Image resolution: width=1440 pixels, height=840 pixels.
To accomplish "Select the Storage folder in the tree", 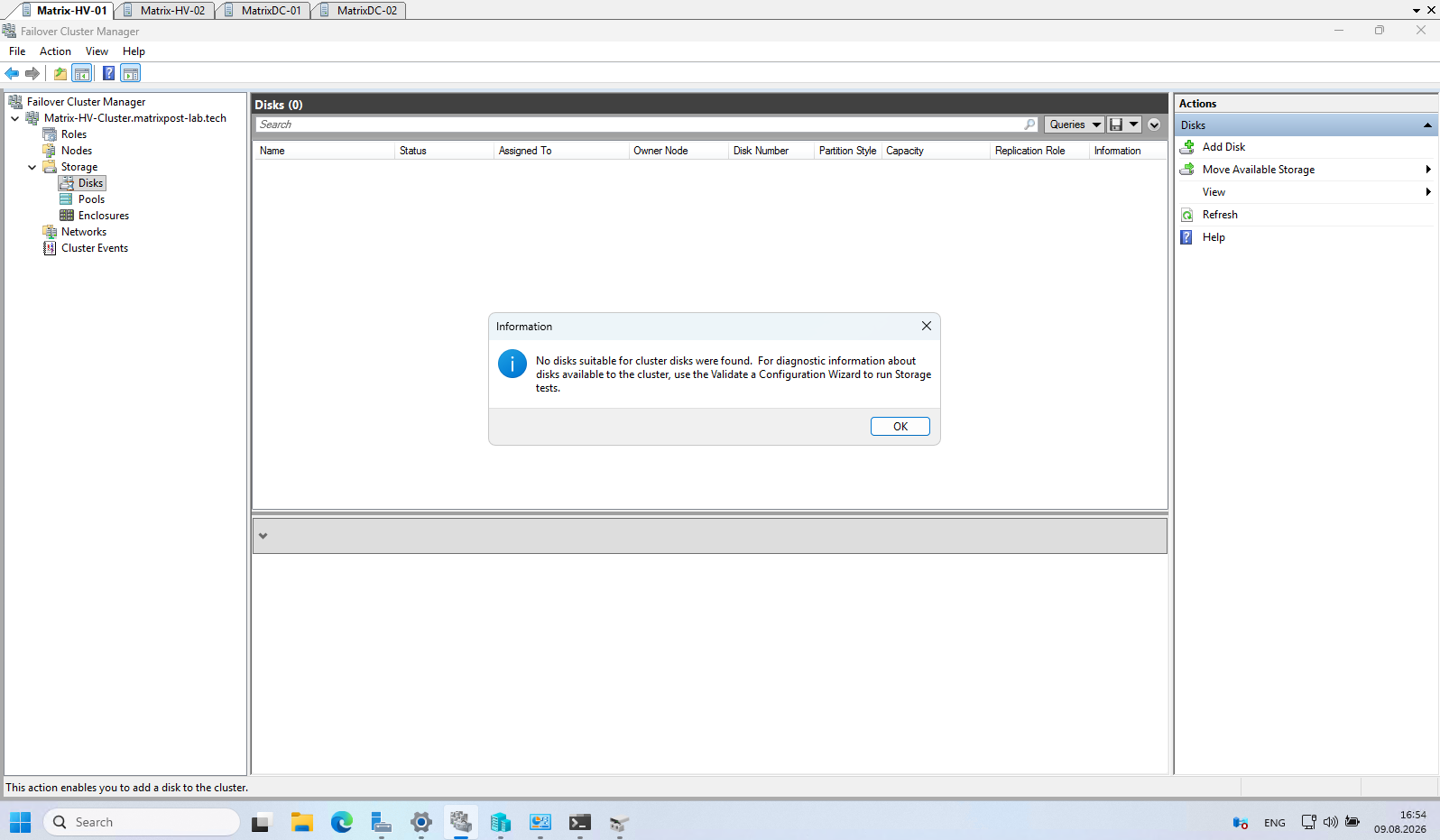I will tap(78, 167).
